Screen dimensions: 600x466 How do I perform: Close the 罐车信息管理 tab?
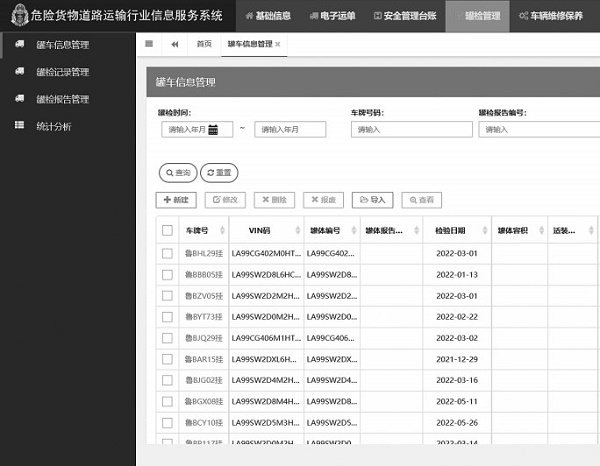coord(278,45)
